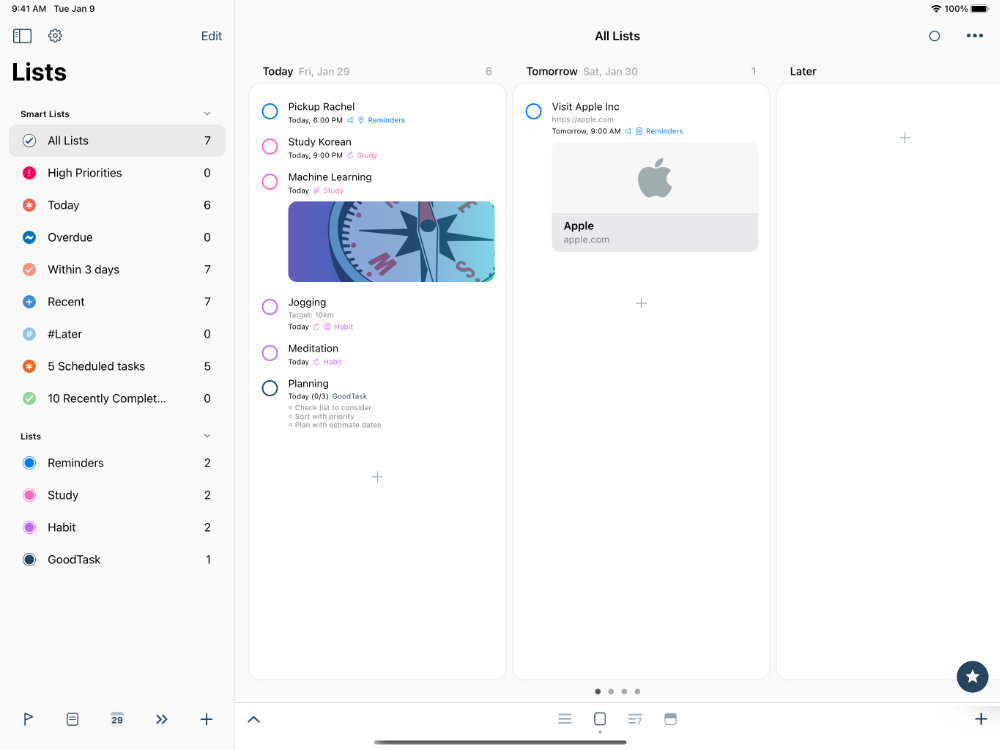Screen dimensions: 1000x750
Task: Open the star quick action button
Action: [972, 677]
